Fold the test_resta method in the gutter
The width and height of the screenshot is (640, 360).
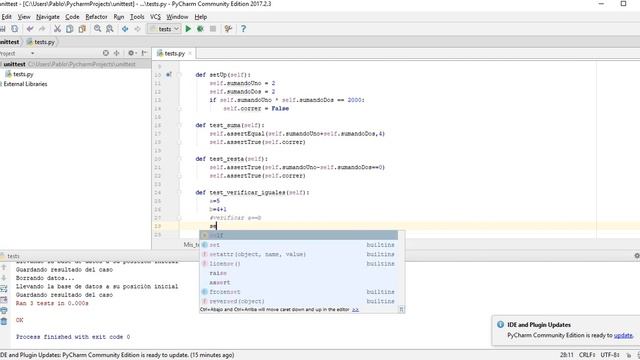[179, 159]
